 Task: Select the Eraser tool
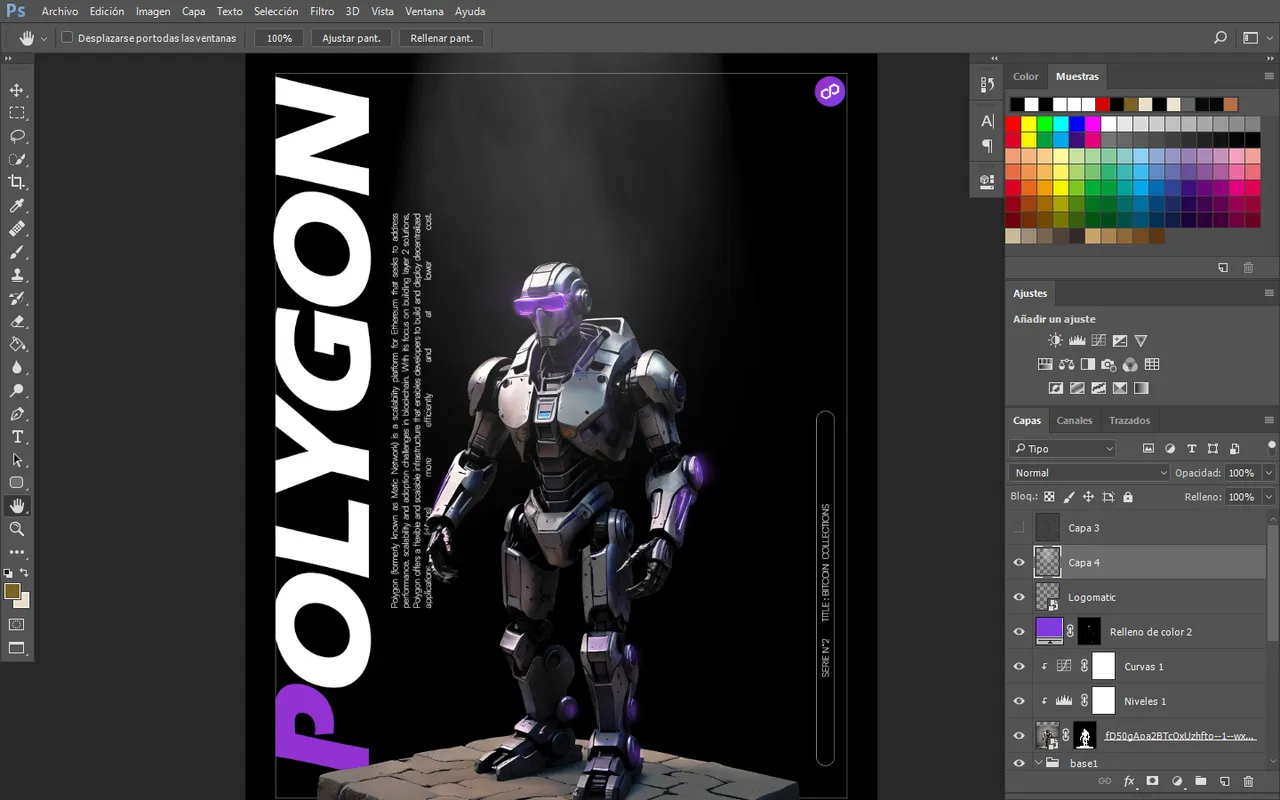[17, 321]
